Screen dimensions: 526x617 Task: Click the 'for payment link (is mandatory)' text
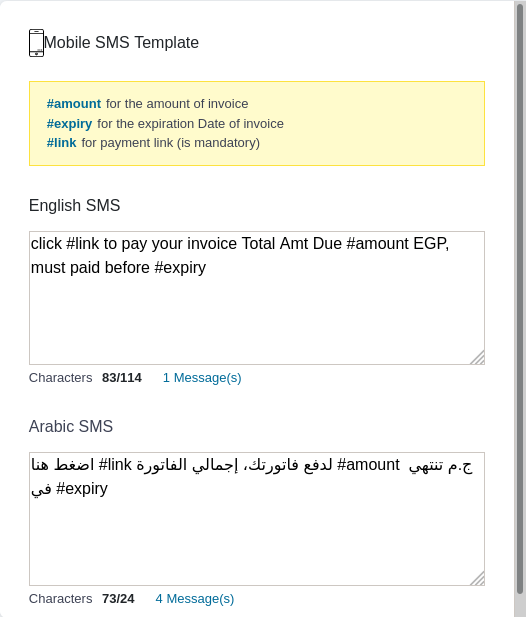170,143
